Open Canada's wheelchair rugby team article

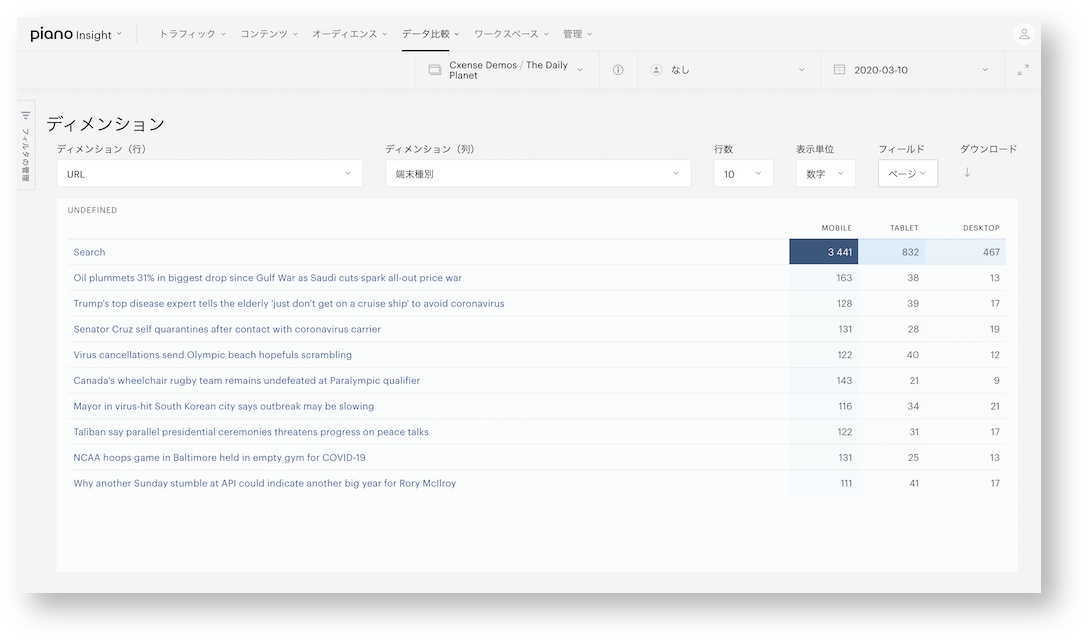(x=247, y=381)
